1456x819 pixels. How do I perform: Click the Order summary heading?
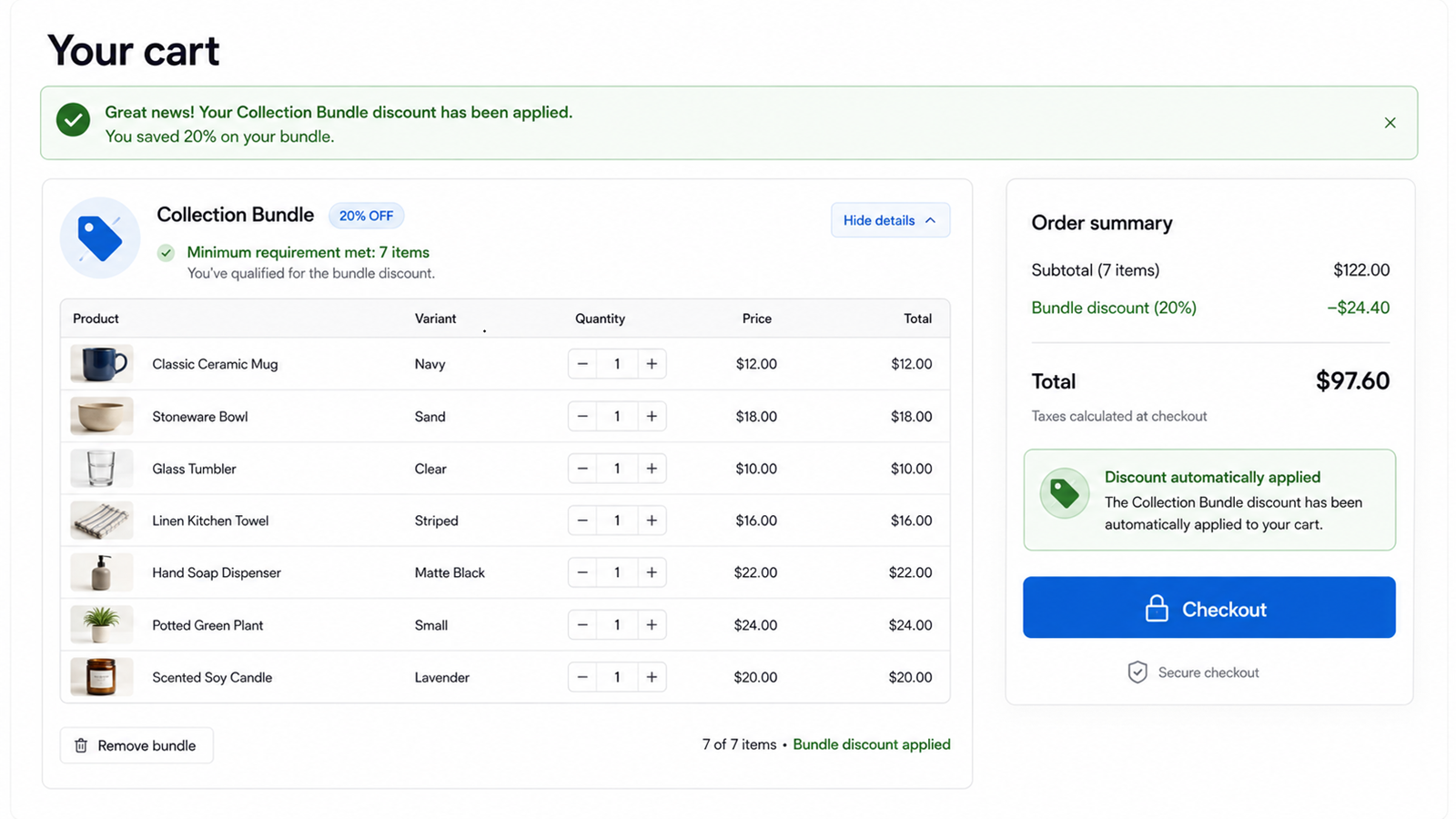pos(1102,223)
